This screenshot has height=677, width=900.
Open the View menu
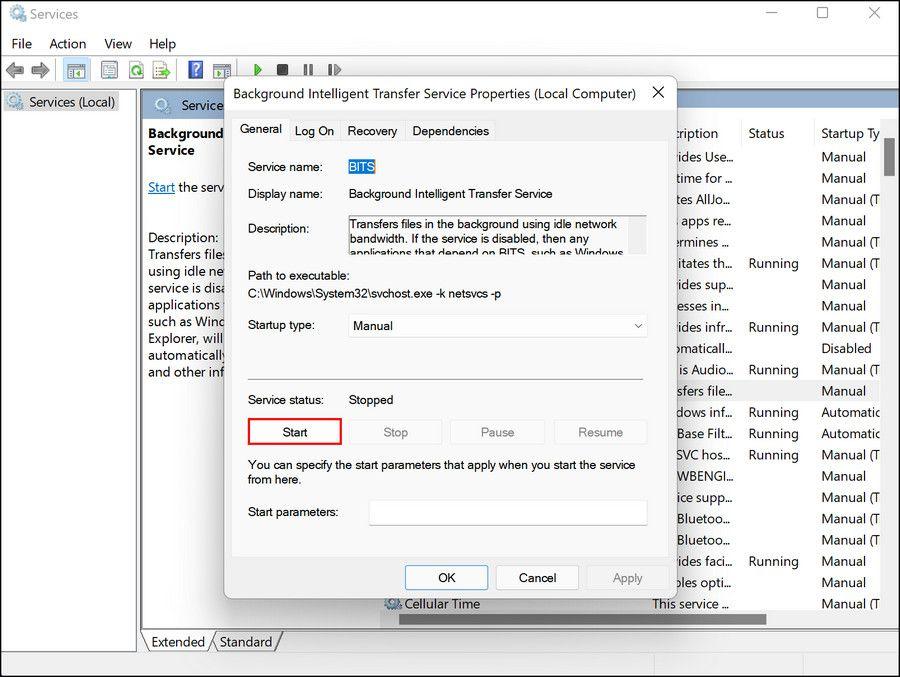pos(118,44)
